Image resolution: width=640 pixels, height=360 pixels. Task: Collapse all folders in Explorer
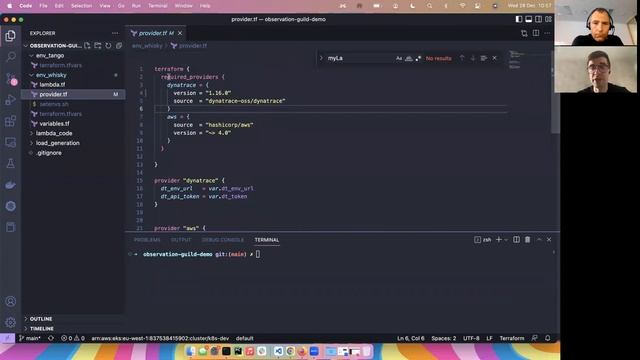tap(119, 46)
